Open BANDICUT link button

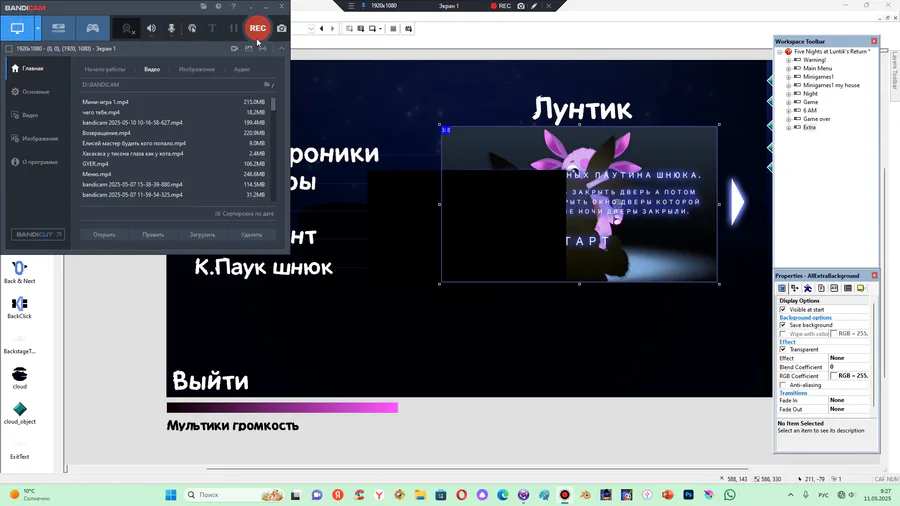(x=38, y=235)
